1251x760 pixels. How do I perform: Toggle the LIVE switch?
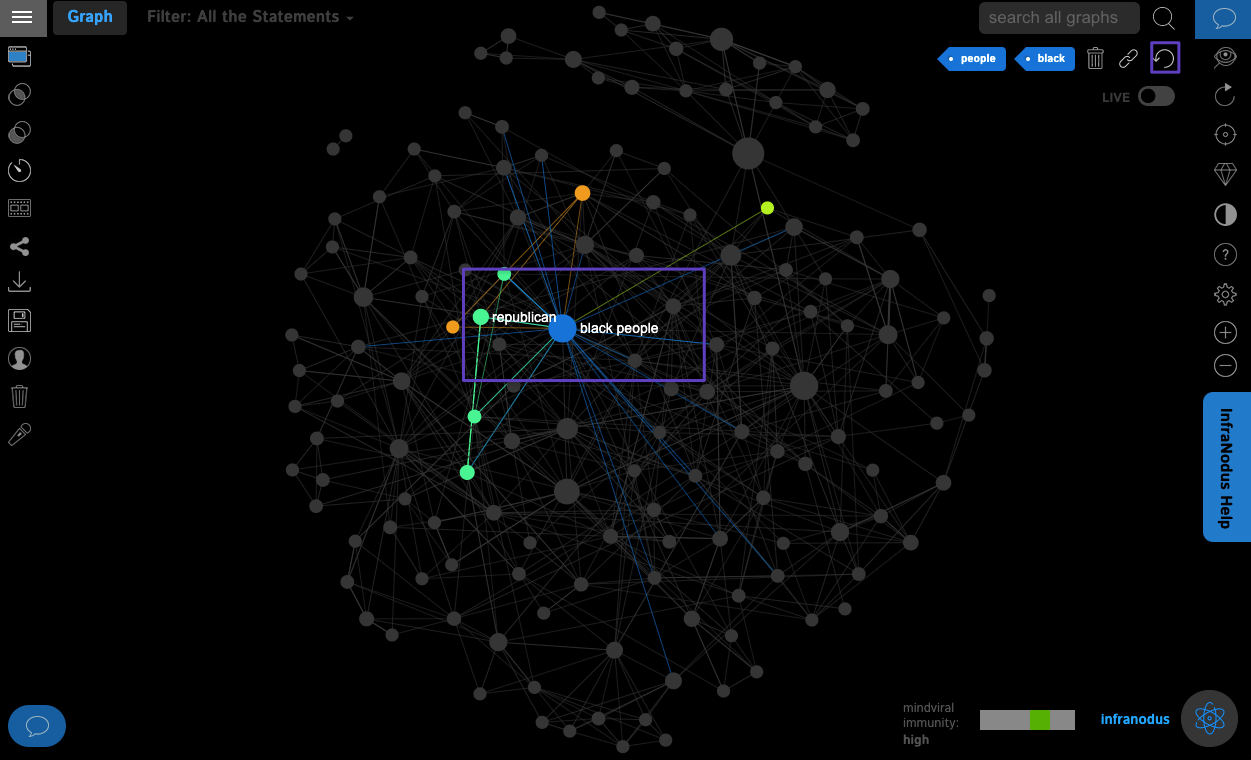pyautogui.click(x=1156, y=96)
